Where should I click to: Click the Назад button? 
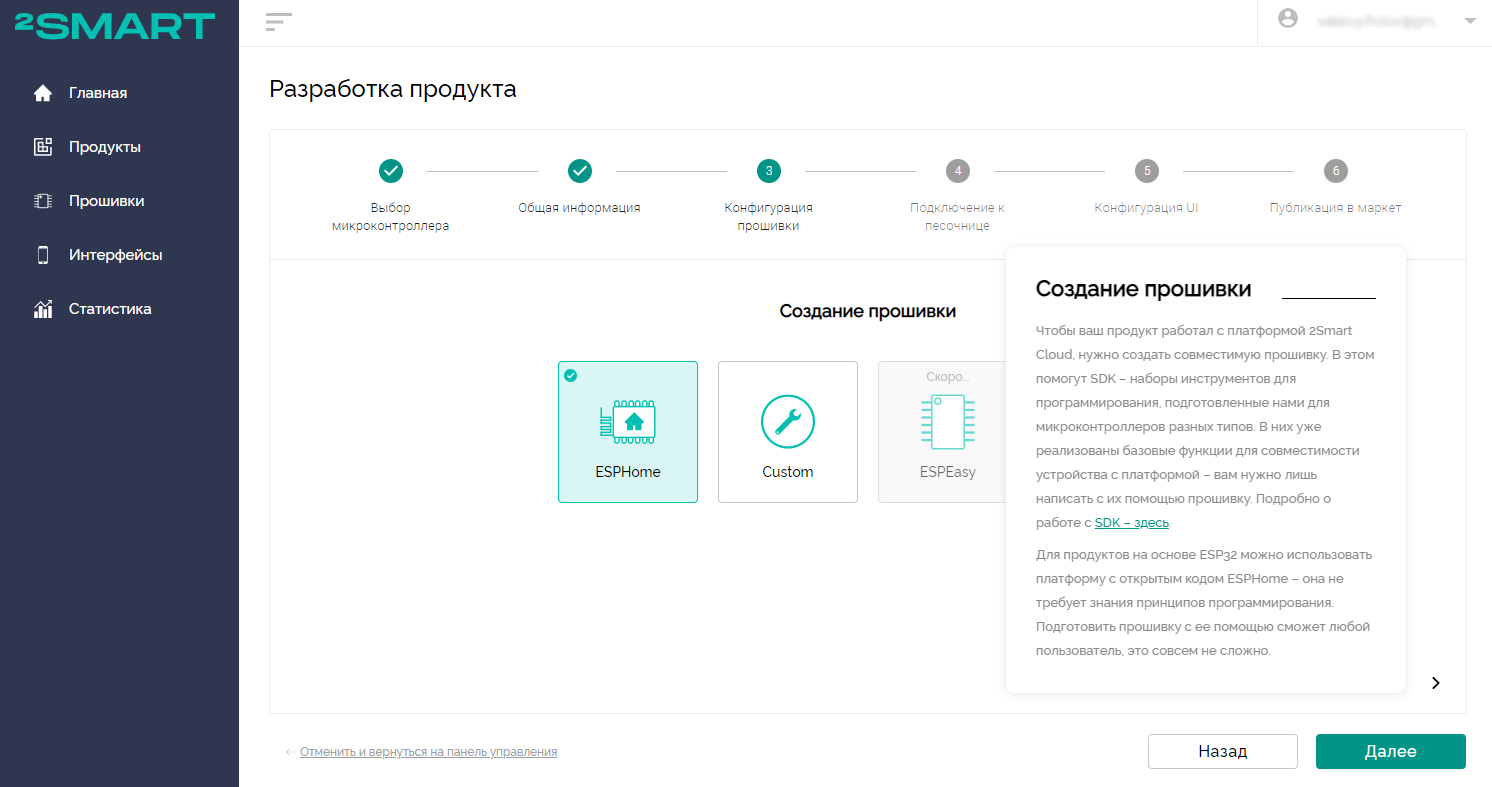pos(1223,752)
